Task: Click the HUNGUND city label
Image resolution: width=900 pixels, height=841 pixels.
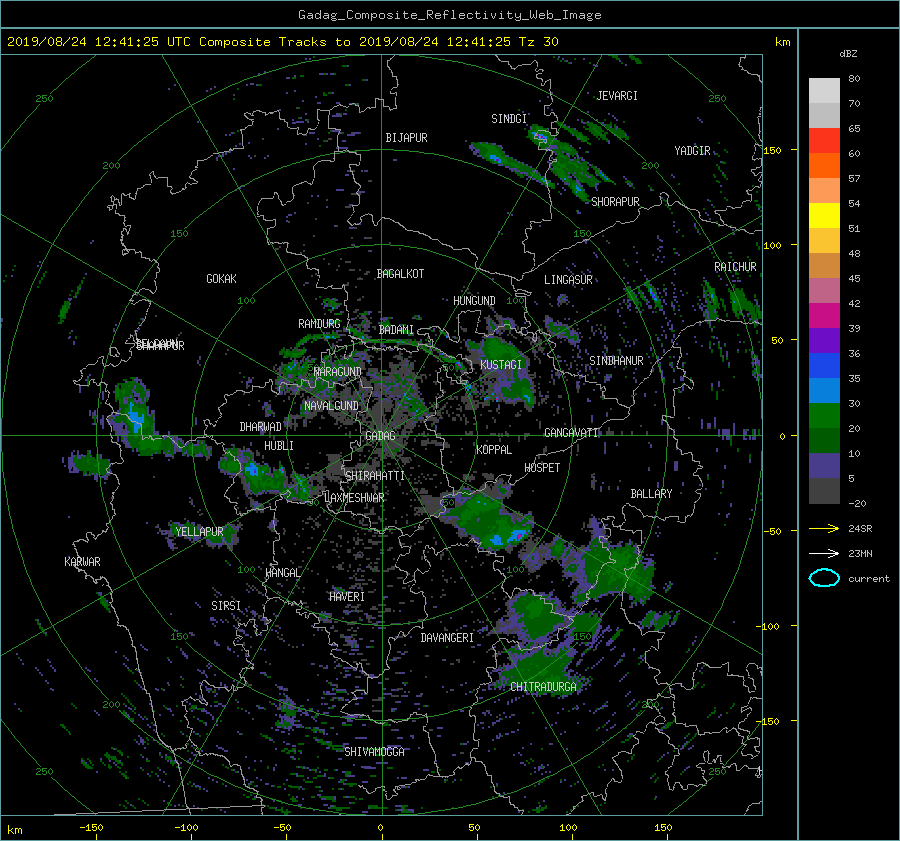Action: 474,301
